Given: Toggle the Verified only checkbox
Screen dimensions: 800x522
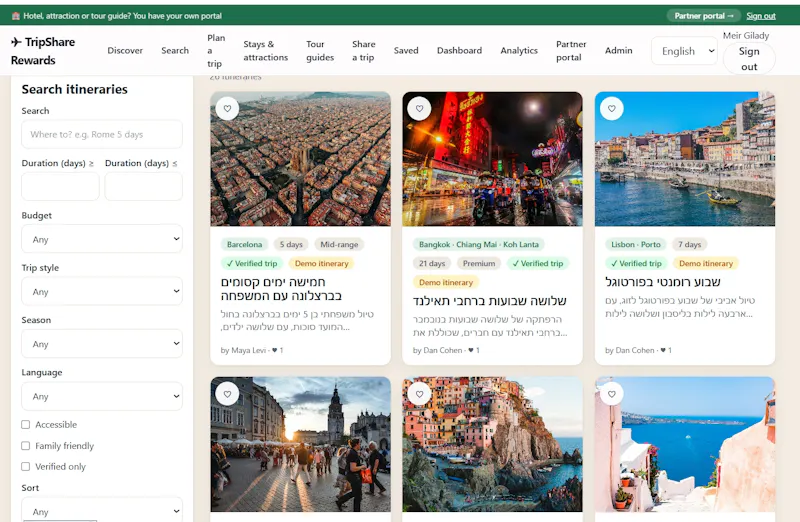Looking at the screenshot, I should (x=26, y=466).
